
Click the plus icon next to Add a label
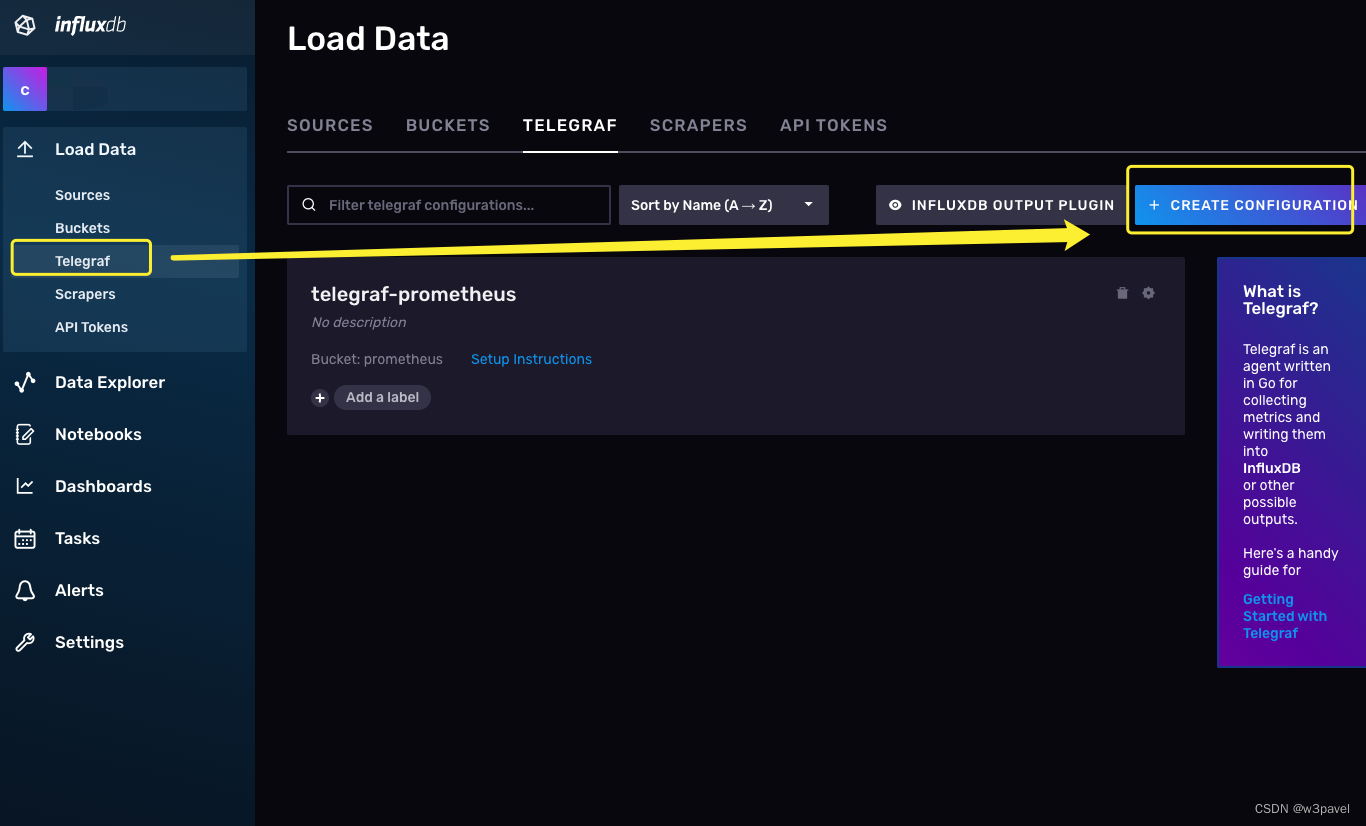coord(319,397)
